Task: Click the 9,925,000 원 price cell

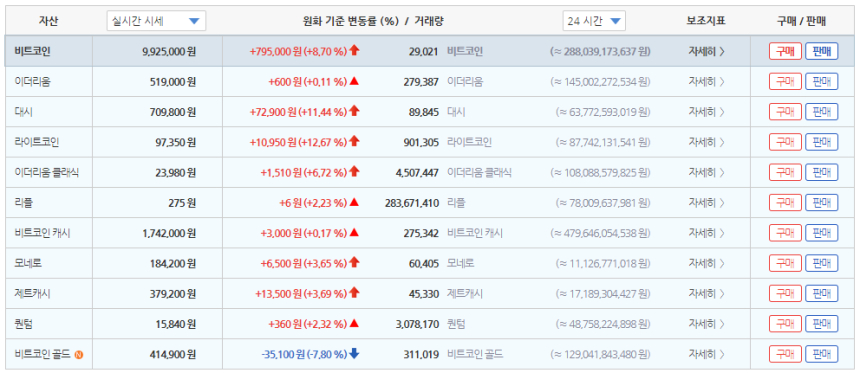Action: [x=168, y=52]
